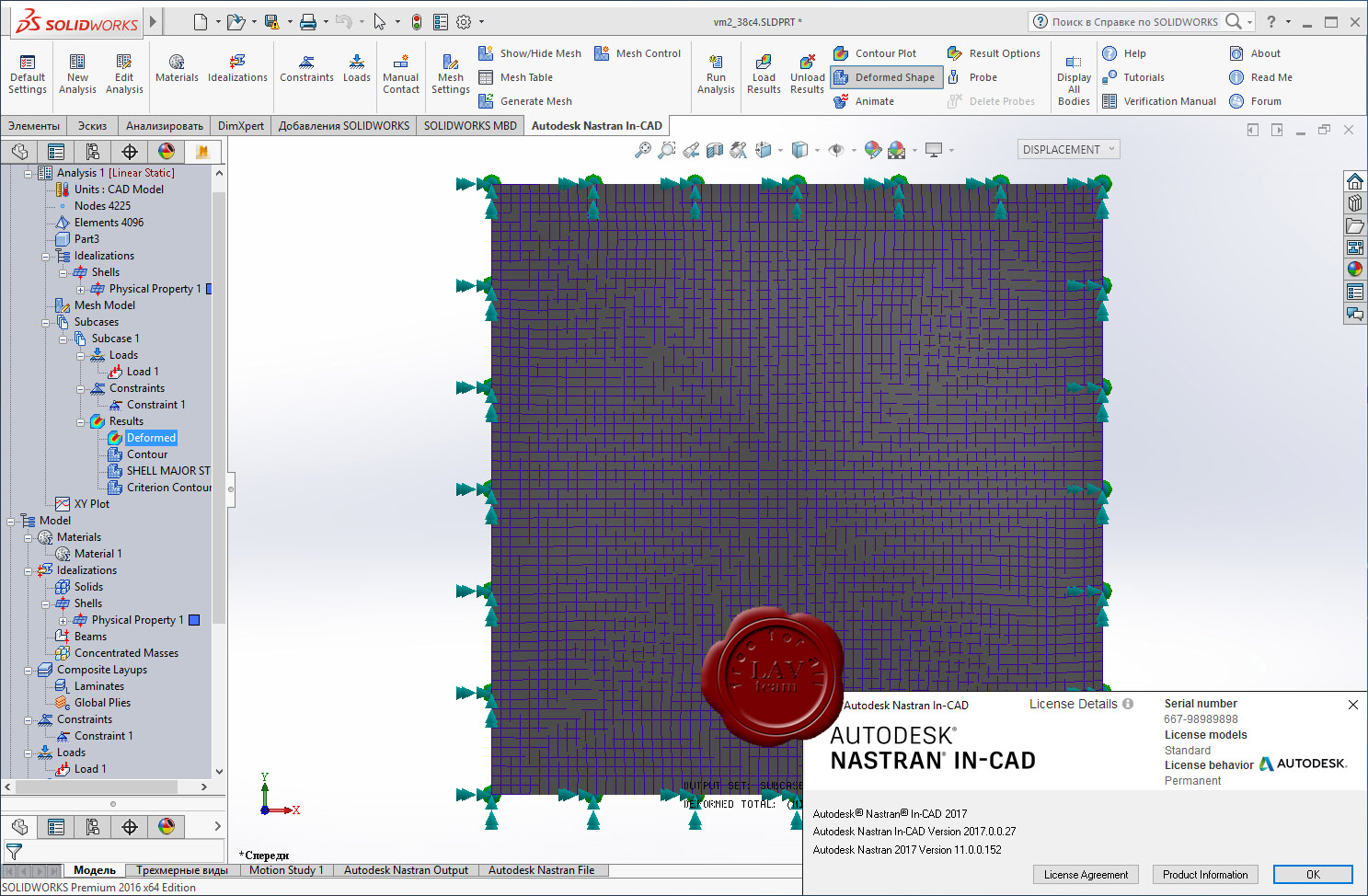1368x896 pixels.
Task: Open the Nastran ribbon Help item
Action: [x=1124, y=53]
